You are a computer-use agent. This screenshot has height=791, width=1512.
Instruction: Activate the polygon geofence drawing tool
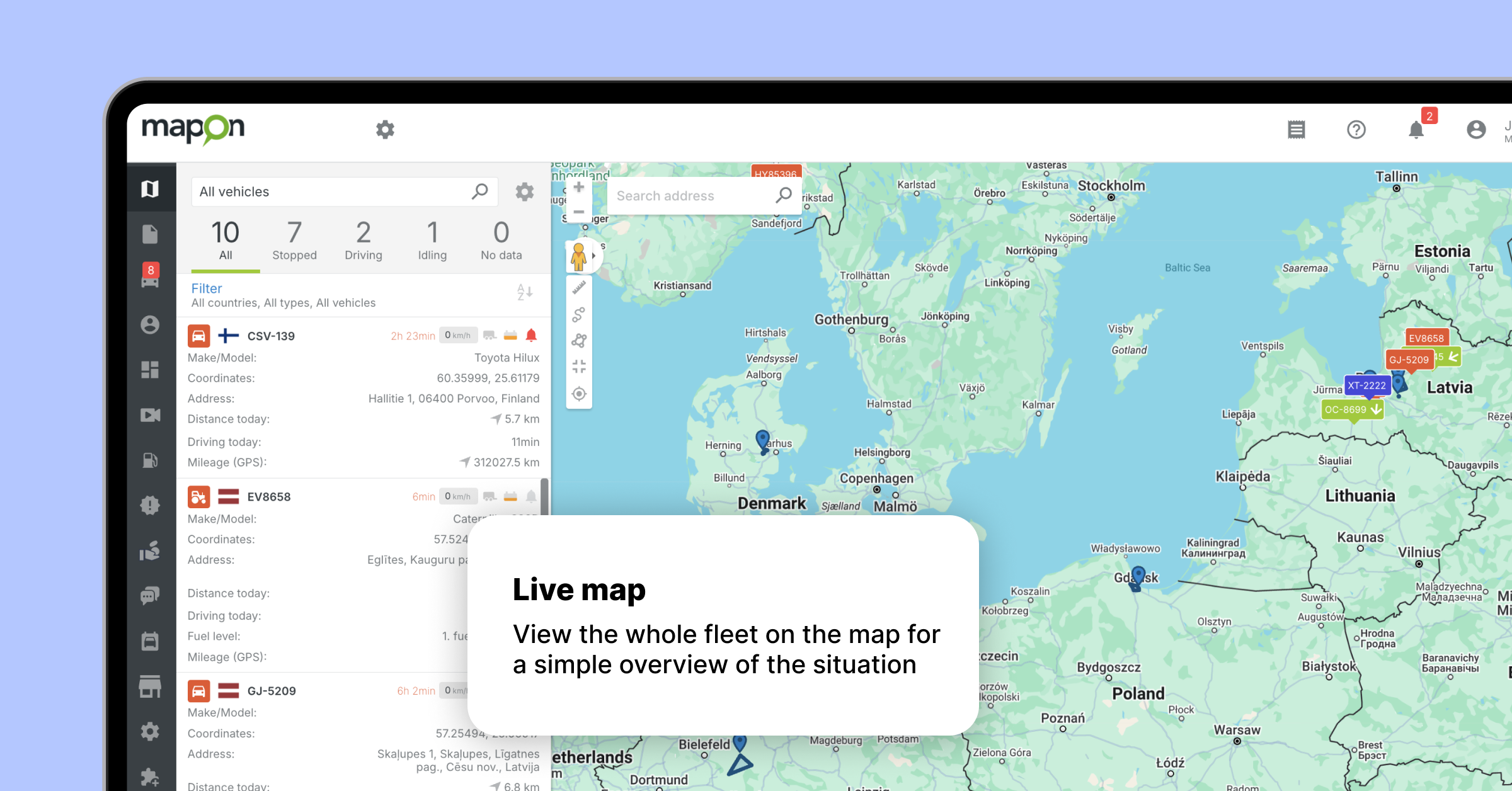pyautogui.click(x=579, y=341)
